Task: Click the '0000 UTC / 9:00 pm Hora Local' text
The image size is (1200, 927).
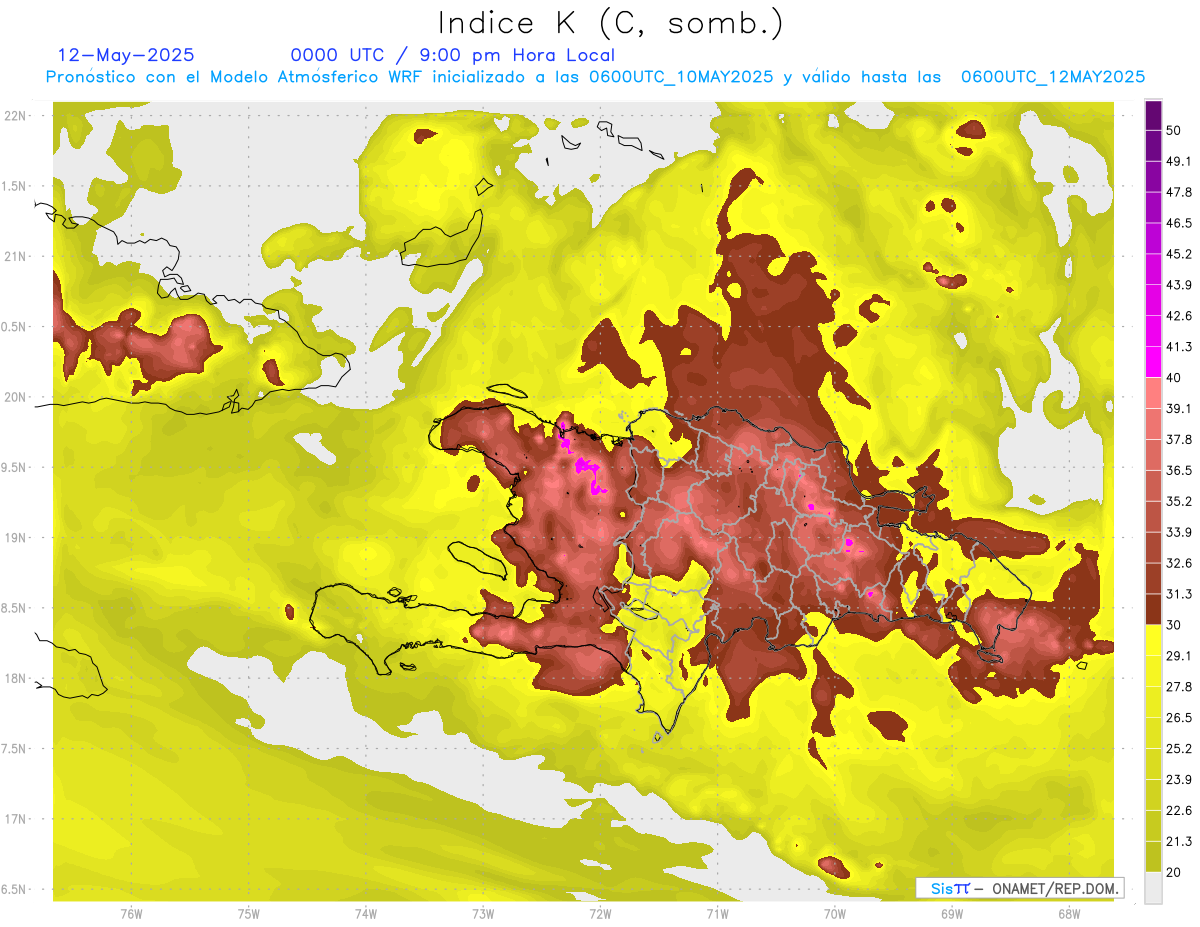Action: pyautogui.click(x=453, y=55)
